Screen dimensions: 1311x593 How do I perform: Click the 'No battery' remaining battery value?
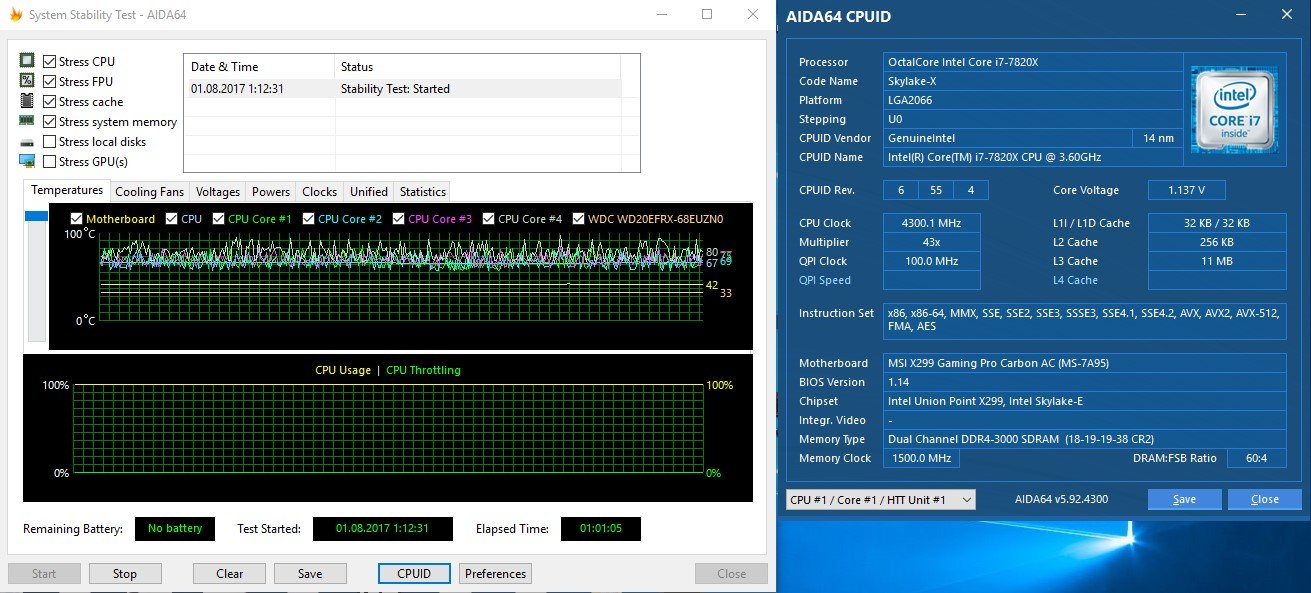click(175, 528)
